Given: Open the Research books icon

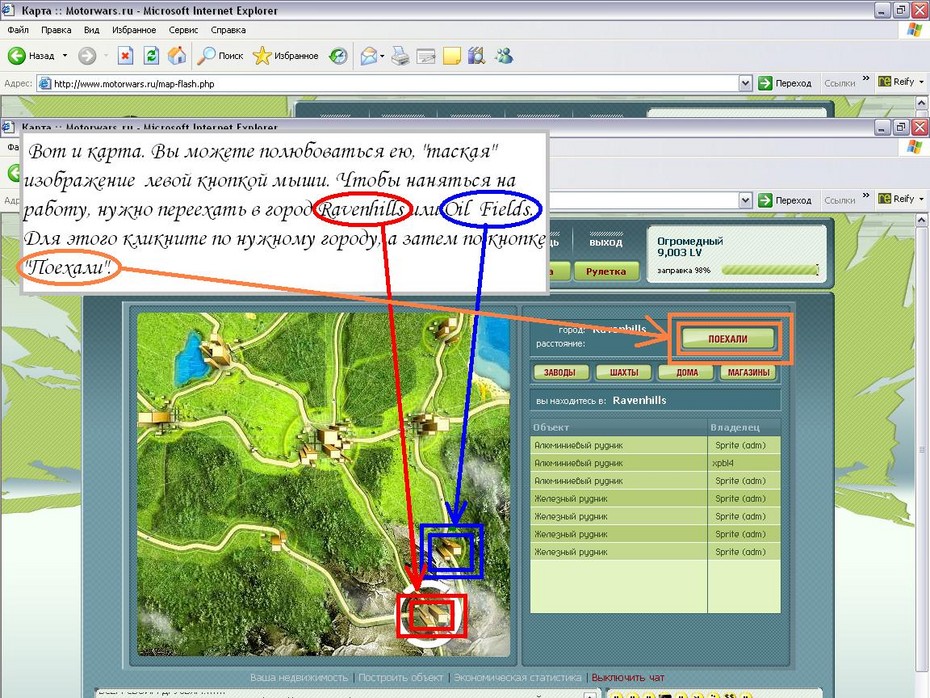Looking at the screenshot, I should (477, 56).
